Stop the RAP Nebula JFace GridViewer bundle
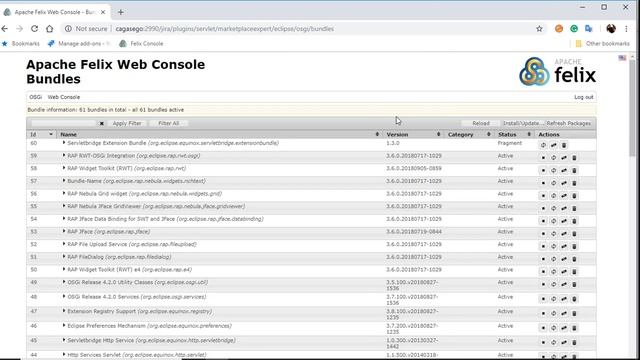This screenshot has width=640, height=360. pyautogui.click(x=543, y=208)
